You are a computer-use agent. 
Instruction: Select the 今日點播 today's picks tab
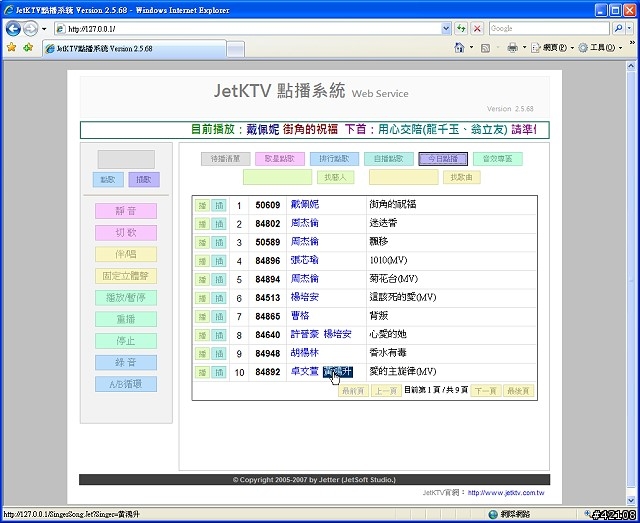point(443,159)
